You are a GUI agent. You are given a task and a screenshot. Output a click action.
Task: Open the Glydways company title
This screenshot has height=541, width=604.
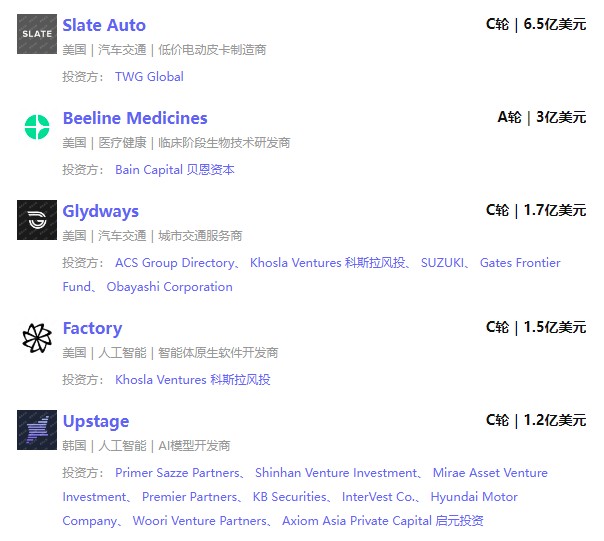pos(101,211)
